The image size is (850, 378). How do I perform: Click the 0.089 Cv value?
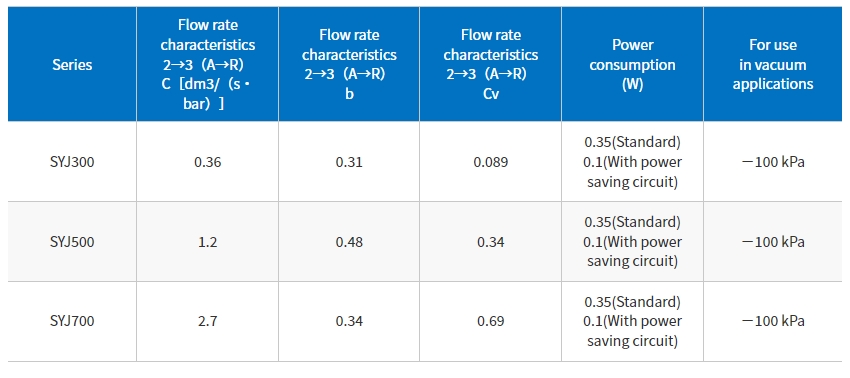click(x=491, y=162)
